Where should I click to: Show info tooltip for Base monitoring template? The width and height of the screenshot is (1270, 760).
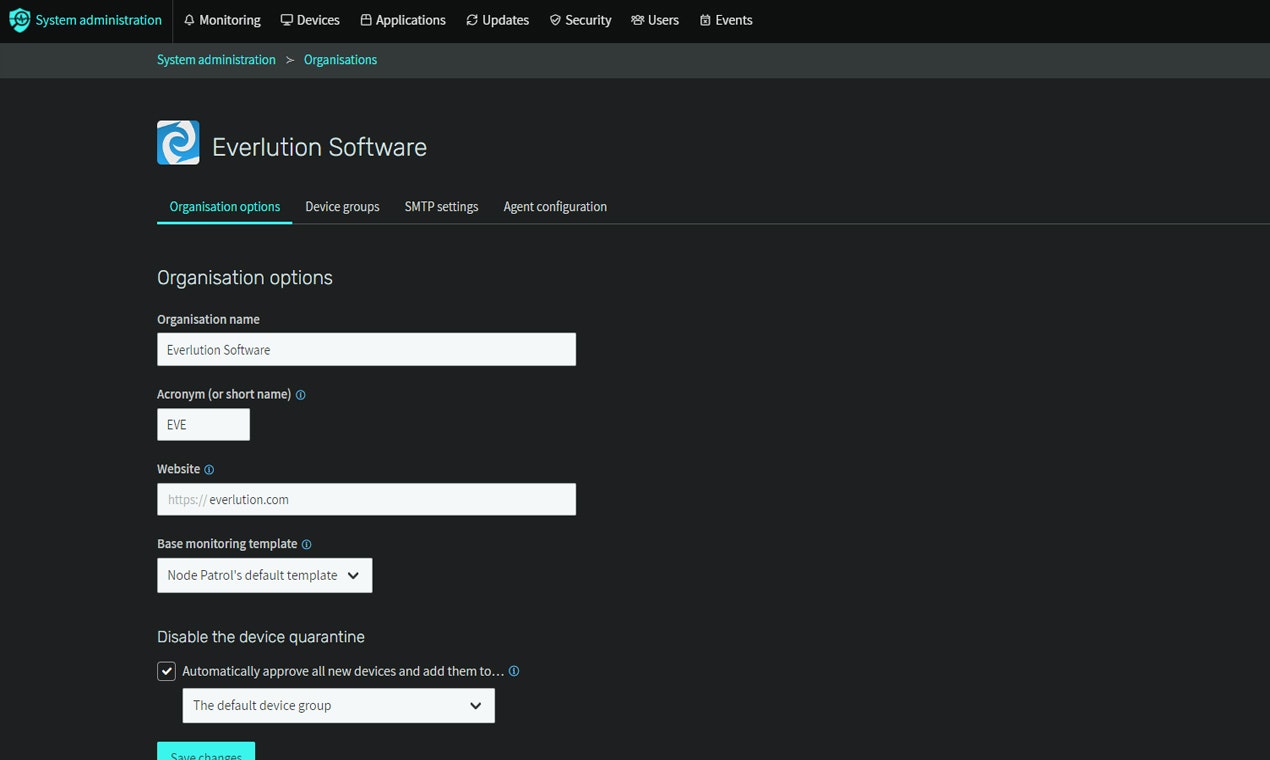(x=307, y=545)
